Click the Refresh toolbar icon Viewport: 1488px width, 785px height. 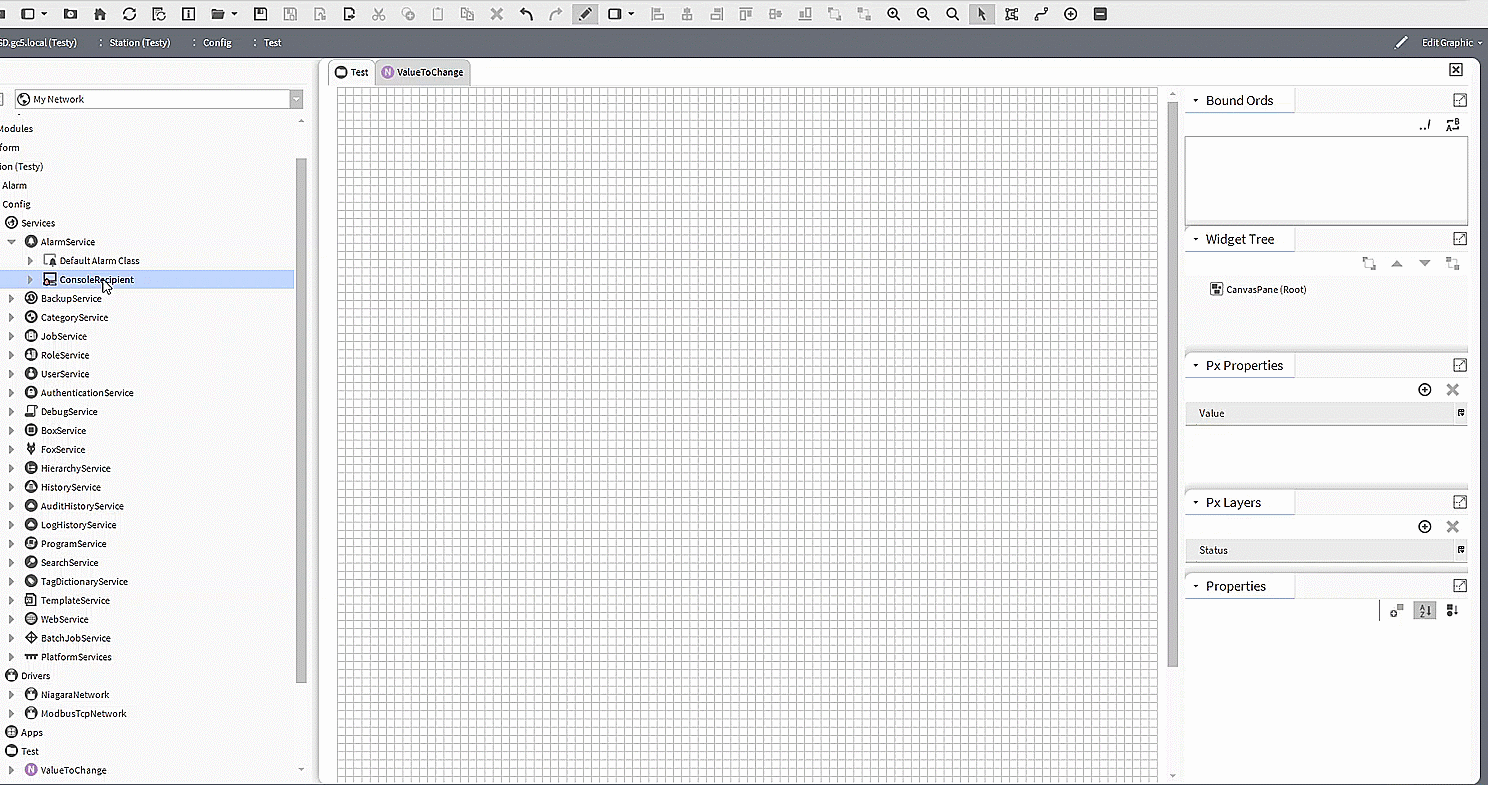pyautogui.click(x=129, y=14)
